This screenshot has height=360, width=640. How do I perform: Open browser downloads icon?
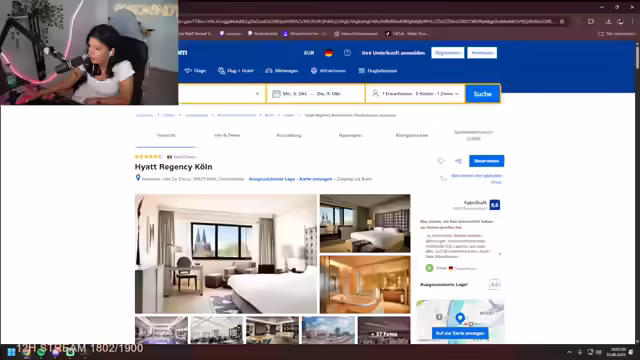(608, 21)
